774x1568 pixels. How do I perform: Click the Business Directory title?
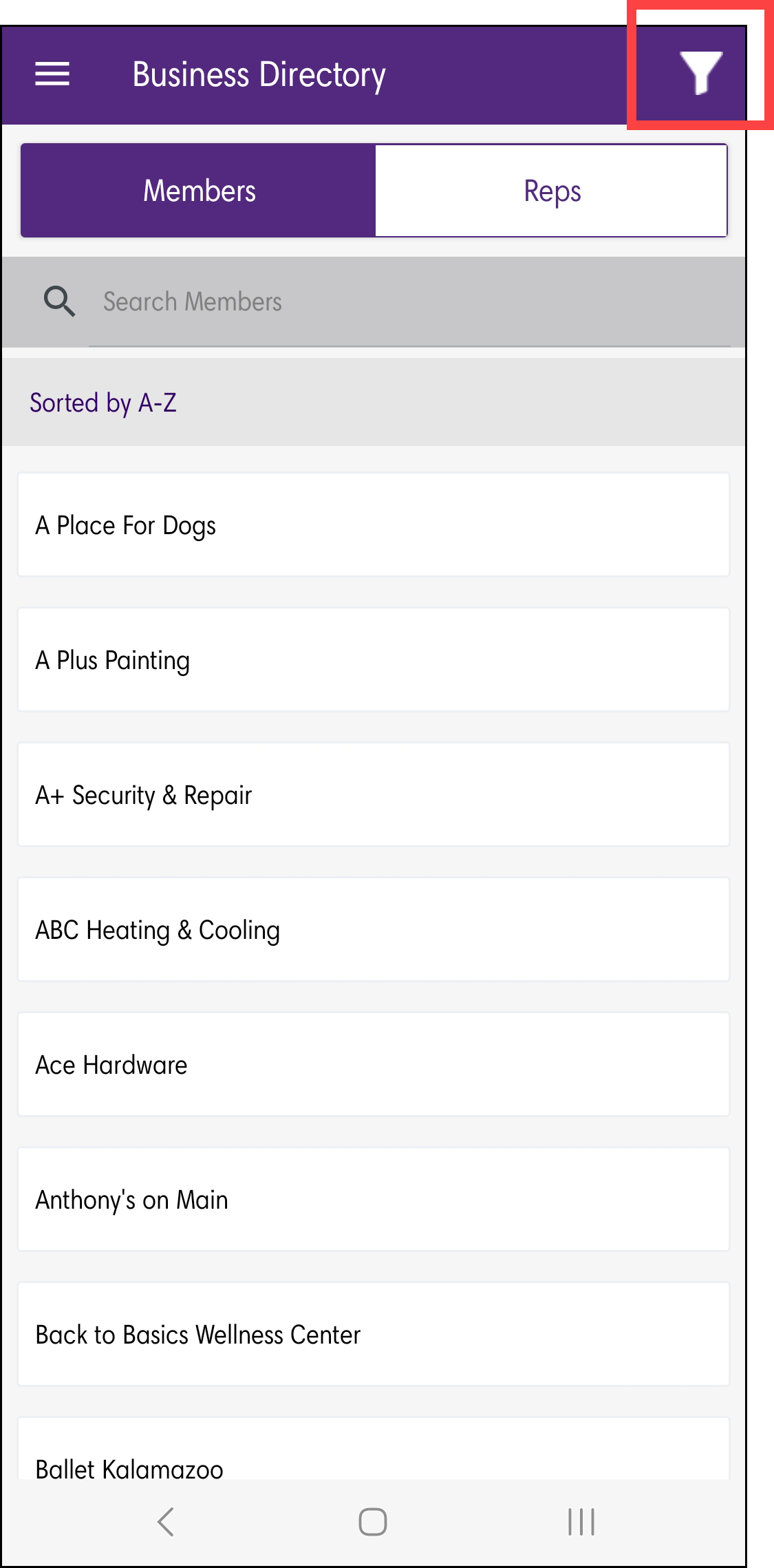(259, 74)
